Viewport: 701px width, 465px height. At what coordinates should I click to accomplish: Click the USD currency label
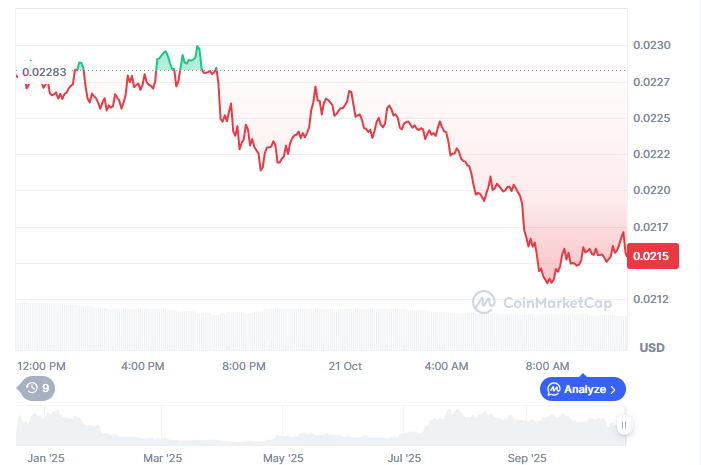(652, 347)
